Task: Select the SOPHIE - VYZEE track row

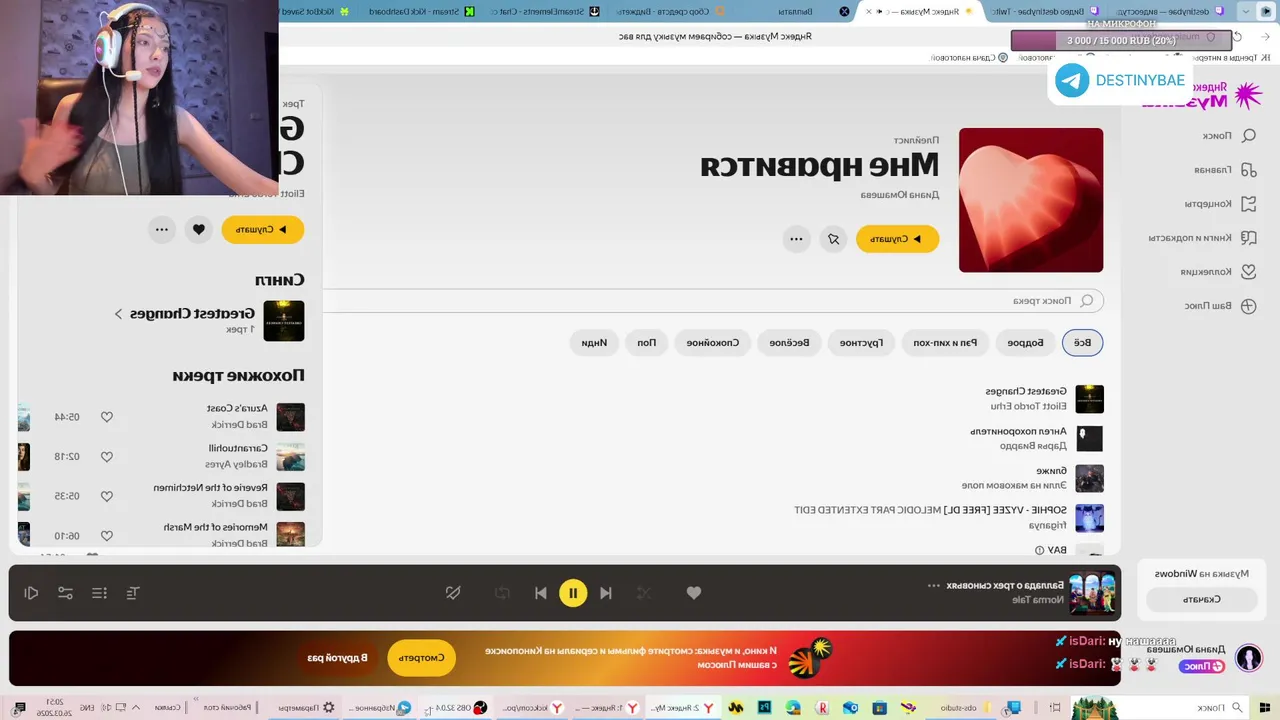Action: coord(712,517)
